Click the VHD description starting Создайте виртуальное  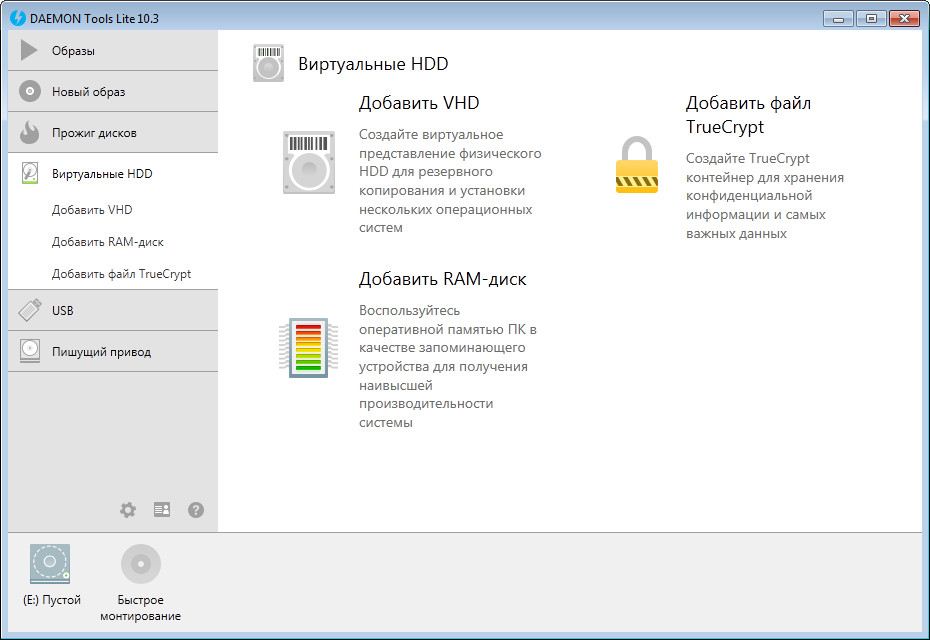point(450,181)
